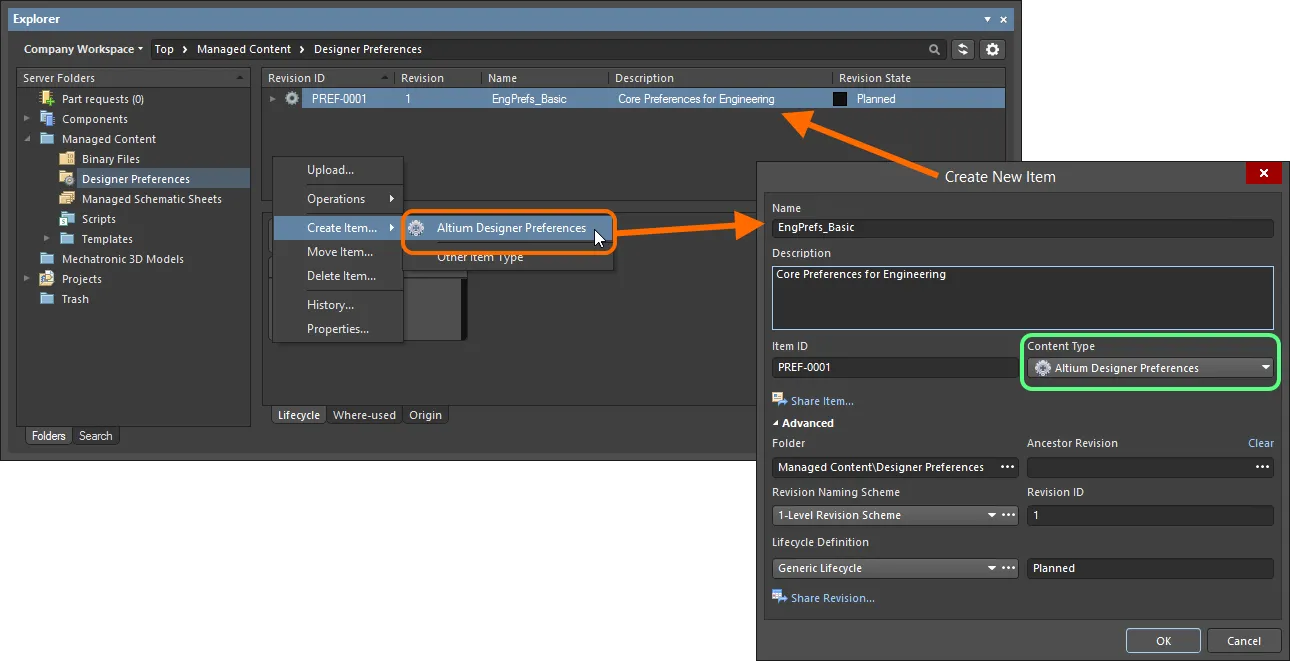Click the Binary Files folder icon
Image resolution: width=1290 pixels, height=661 pixels.
pyautogui.click(x=67, y=158)
